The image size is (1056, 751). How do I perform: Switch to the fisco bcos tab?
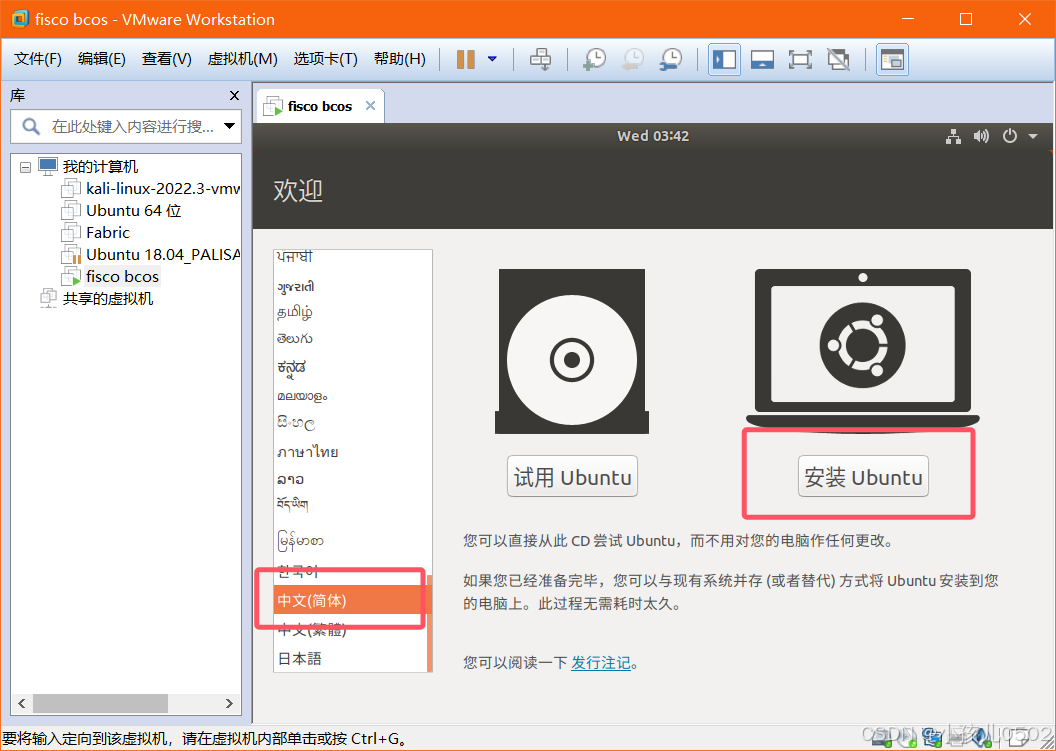click(319, 106)
